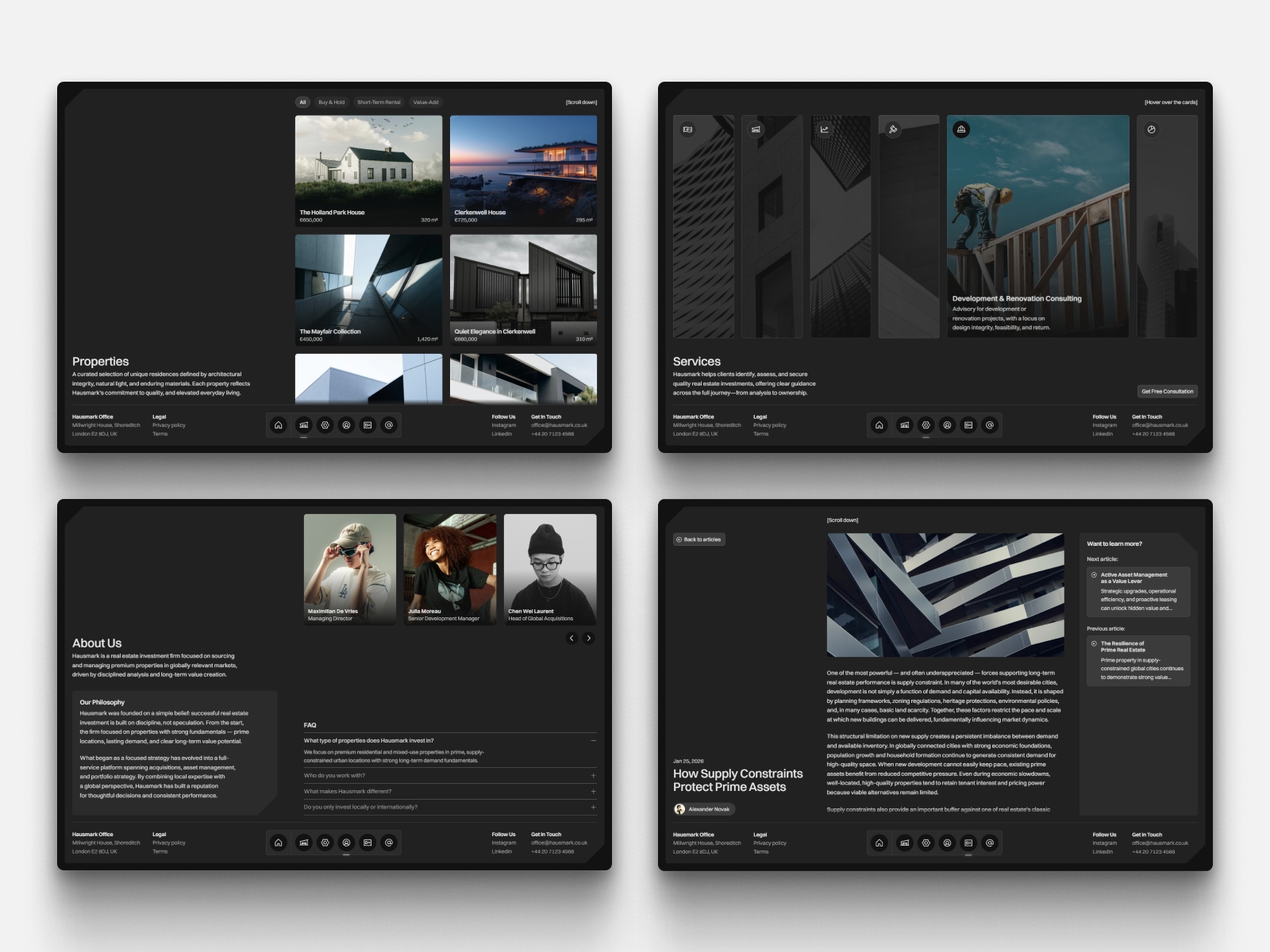
Task: Open the gear services icon on About Us navbar
Action: tap(325, 843)
